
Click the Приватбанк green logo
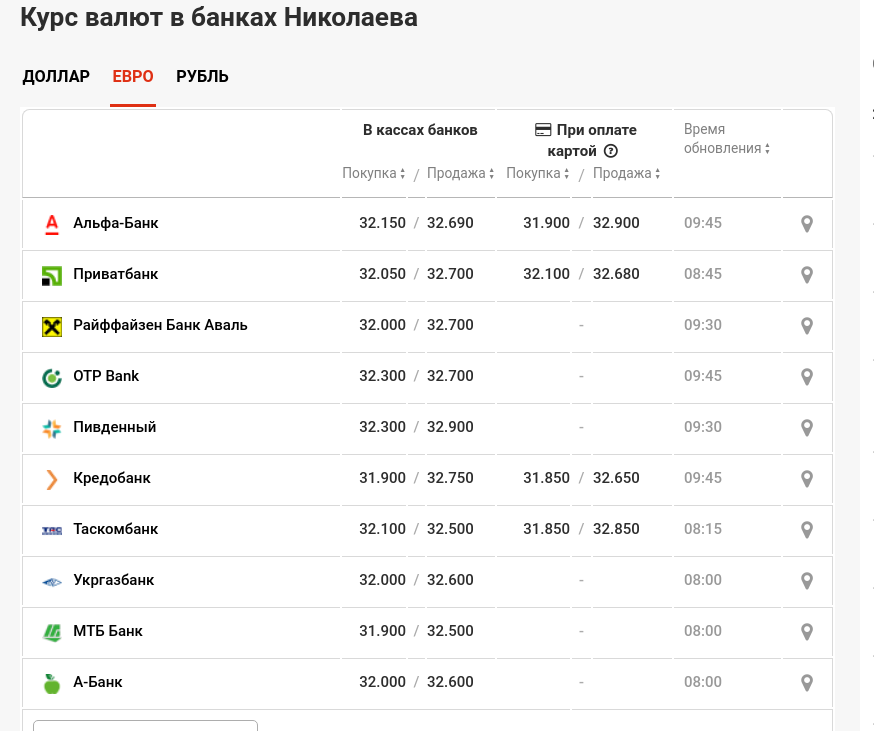(x=52, y=275)
